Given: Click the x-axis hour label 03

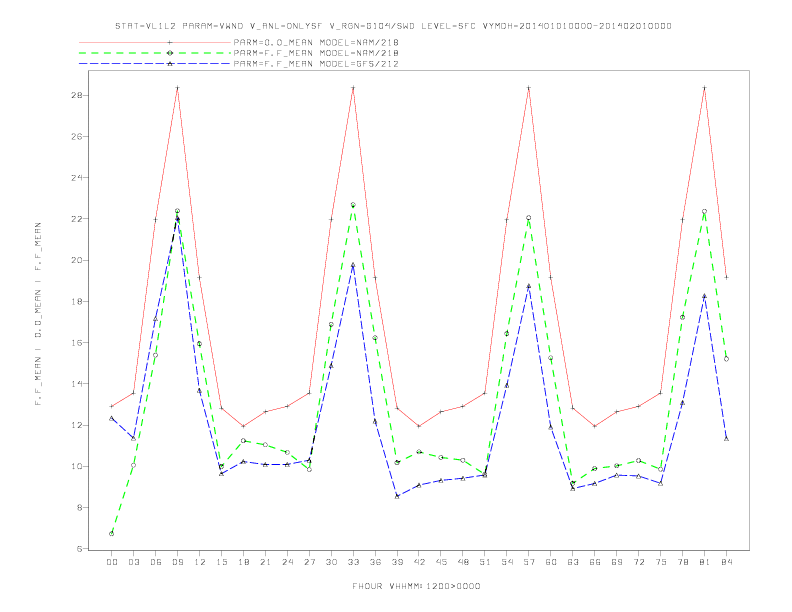Looking at the screenshot, I should click(133, 562).
